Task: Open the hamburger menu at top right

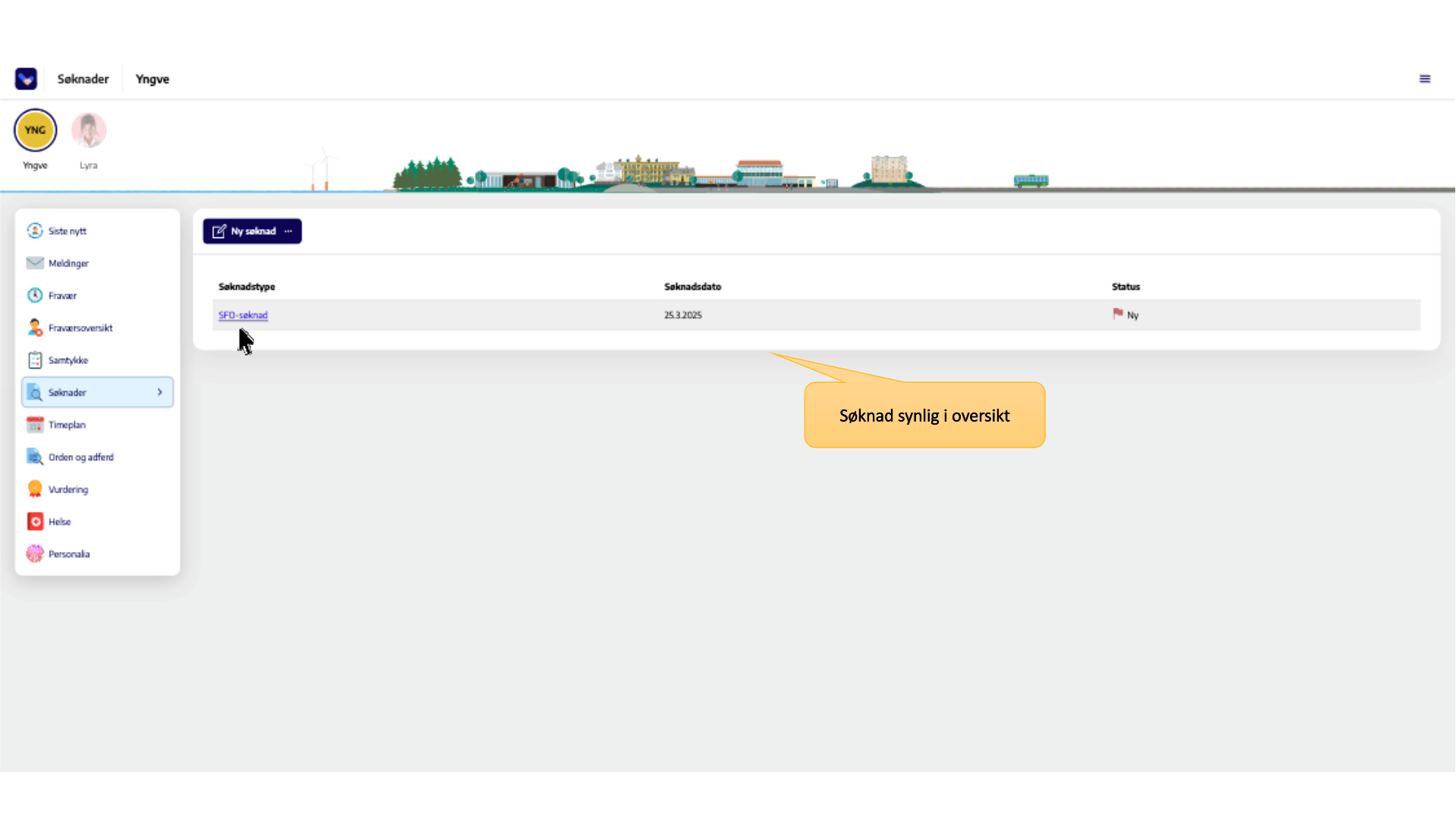Action: coord(1425,79)
